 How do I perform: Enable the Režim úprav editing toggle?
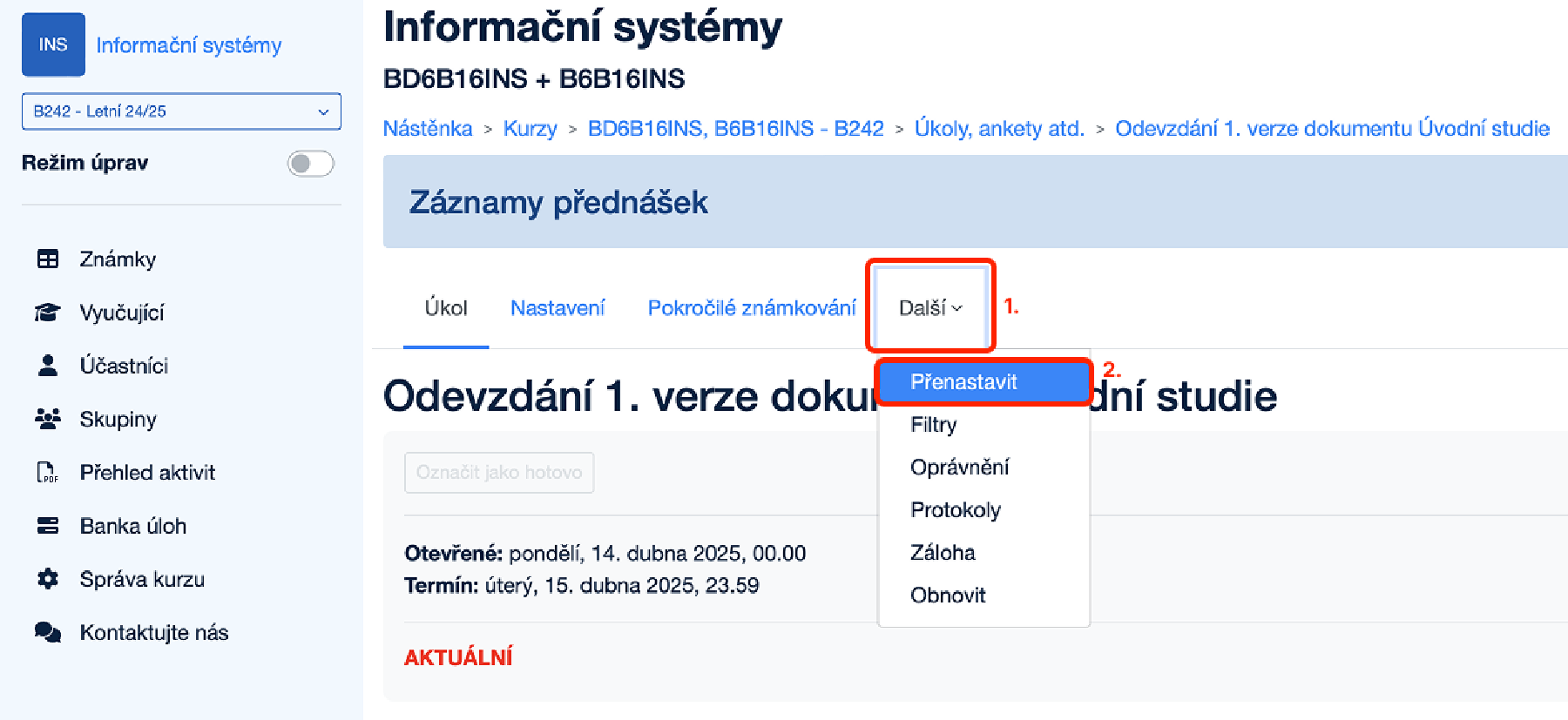click(x=311, y=163)
